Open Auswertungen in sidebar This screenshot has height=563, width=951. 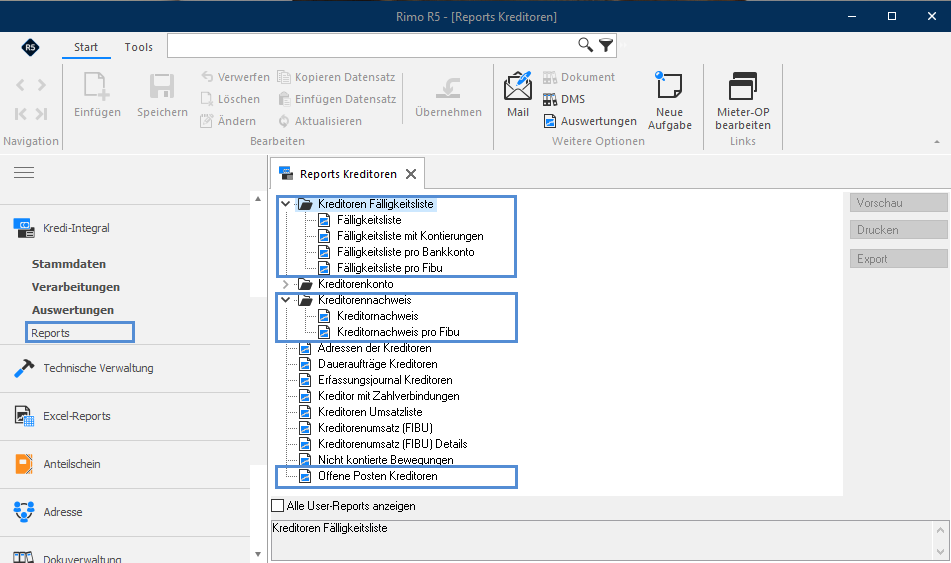click(73, 310)
